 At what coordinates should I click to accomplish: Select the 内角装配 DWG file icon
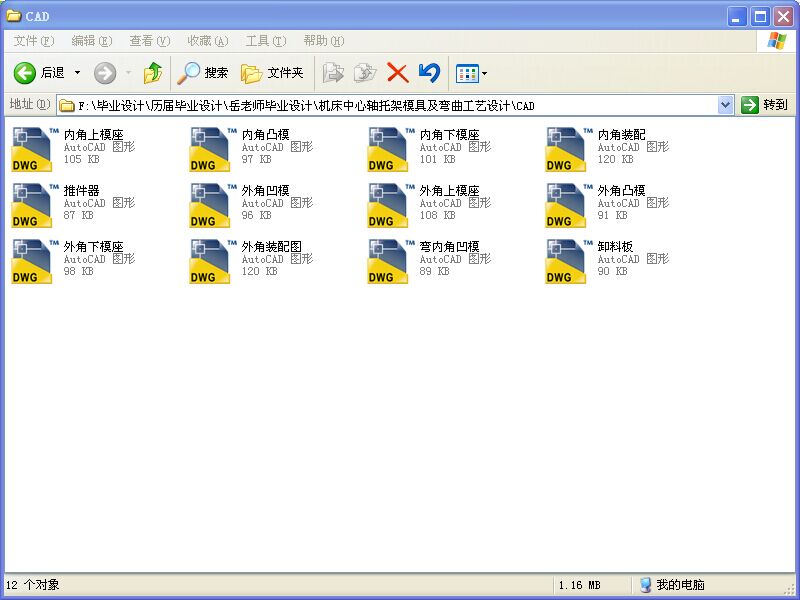coord(567,149)
